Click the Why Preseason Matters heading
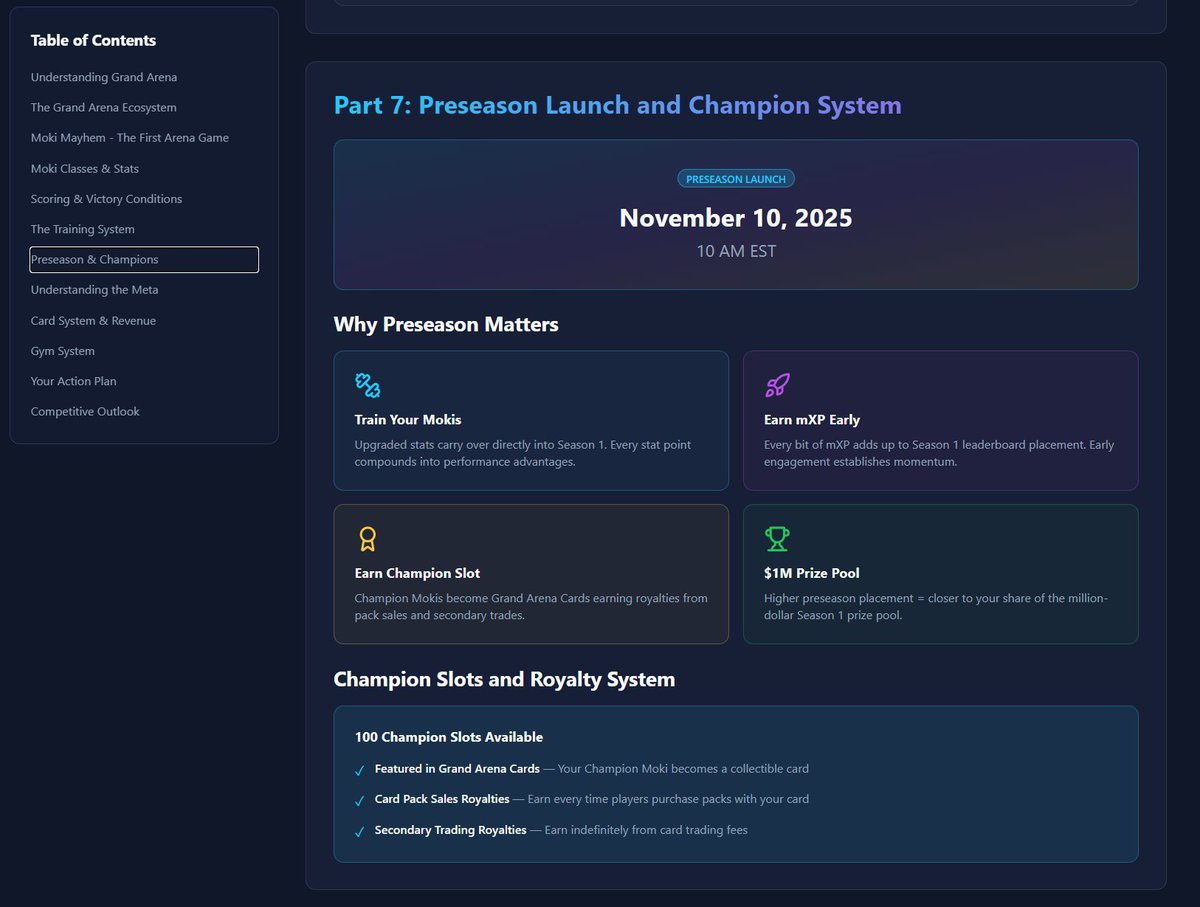 point(446,324)
